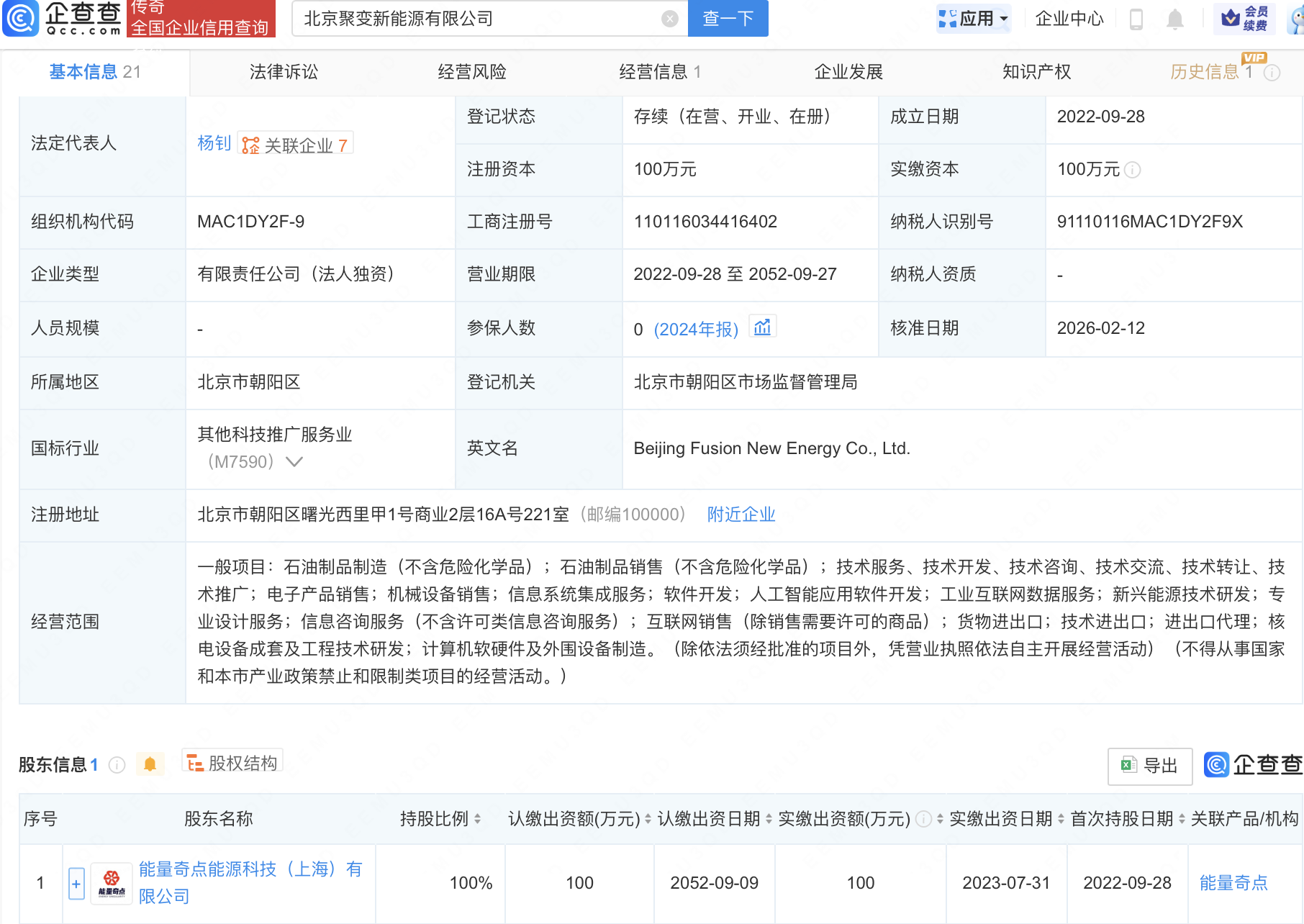
Task: Open legal representative 杨钊 link
Action: tap(214, 144)
